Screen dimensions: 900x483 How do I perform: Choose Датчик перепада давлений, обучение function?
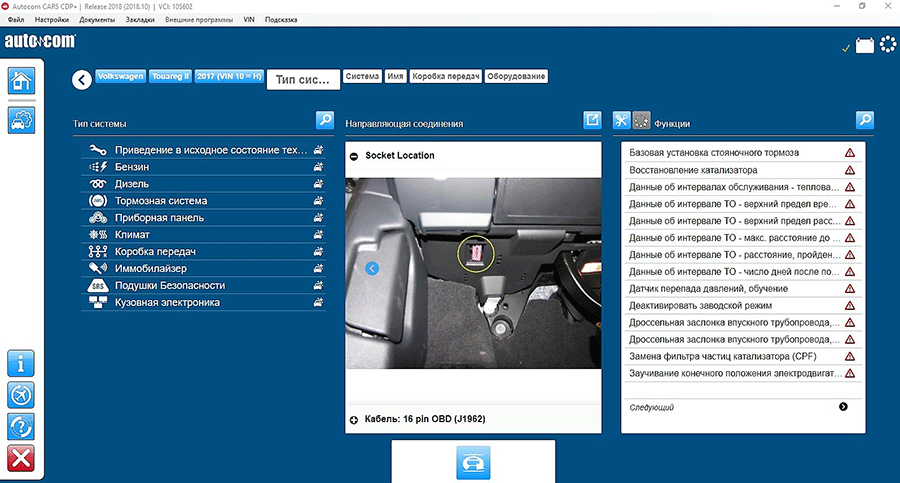point(743,289)
